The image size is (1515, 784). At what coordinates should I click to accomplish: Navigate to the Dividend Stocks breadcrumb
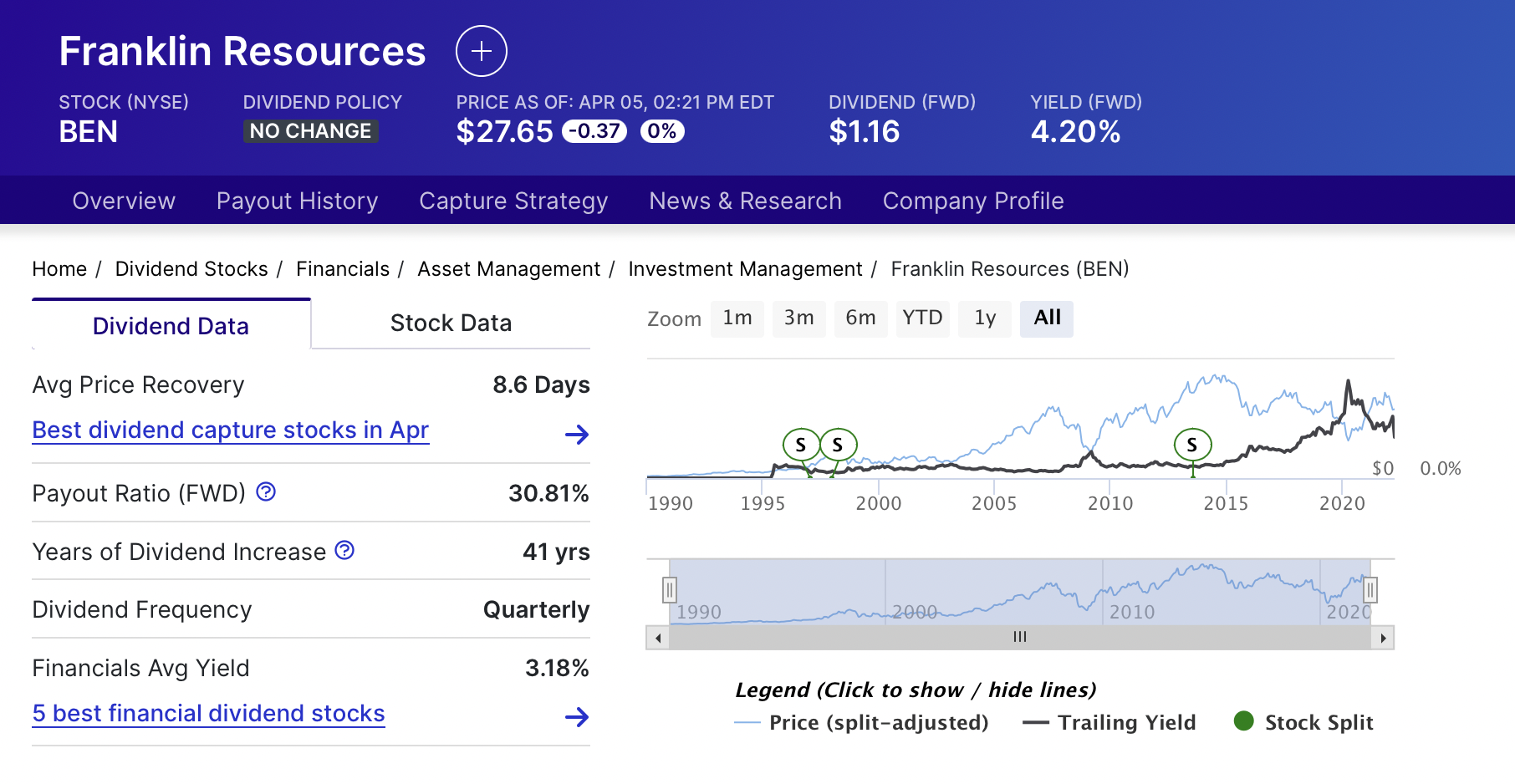click(x=191, y=268)
